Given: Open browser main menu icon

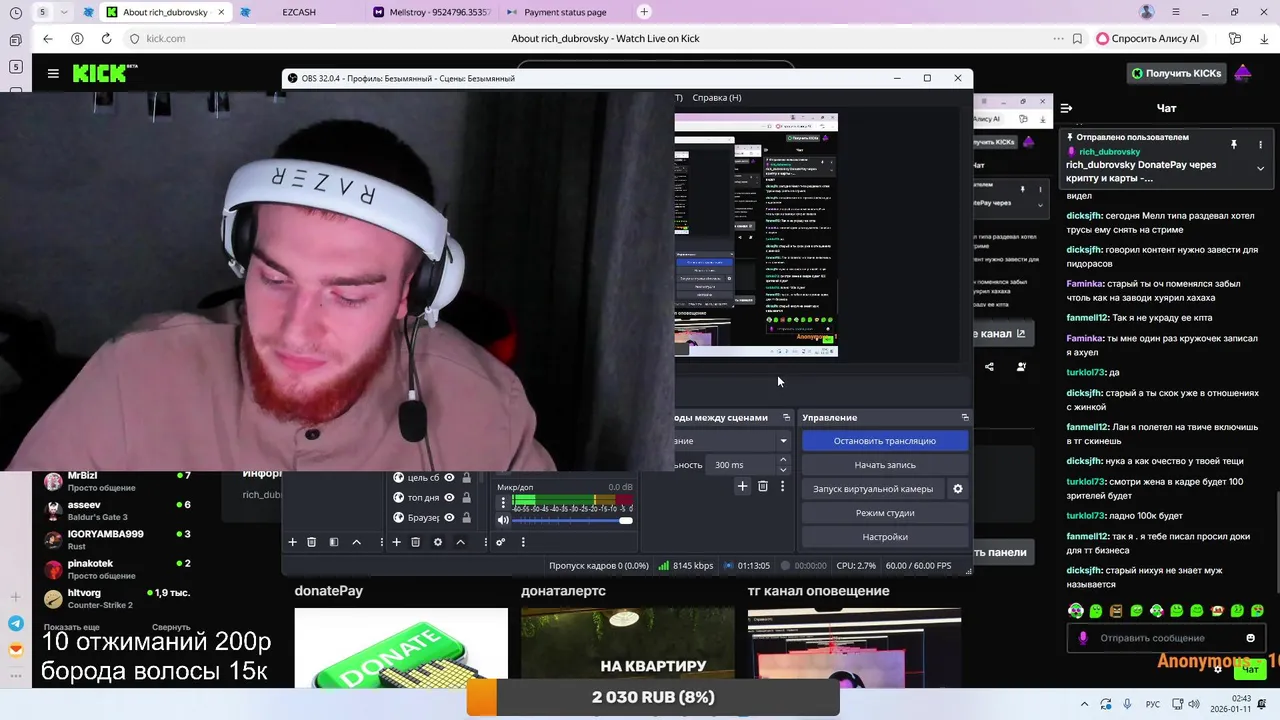Looking at the screenshot, I should point(1175,12).
